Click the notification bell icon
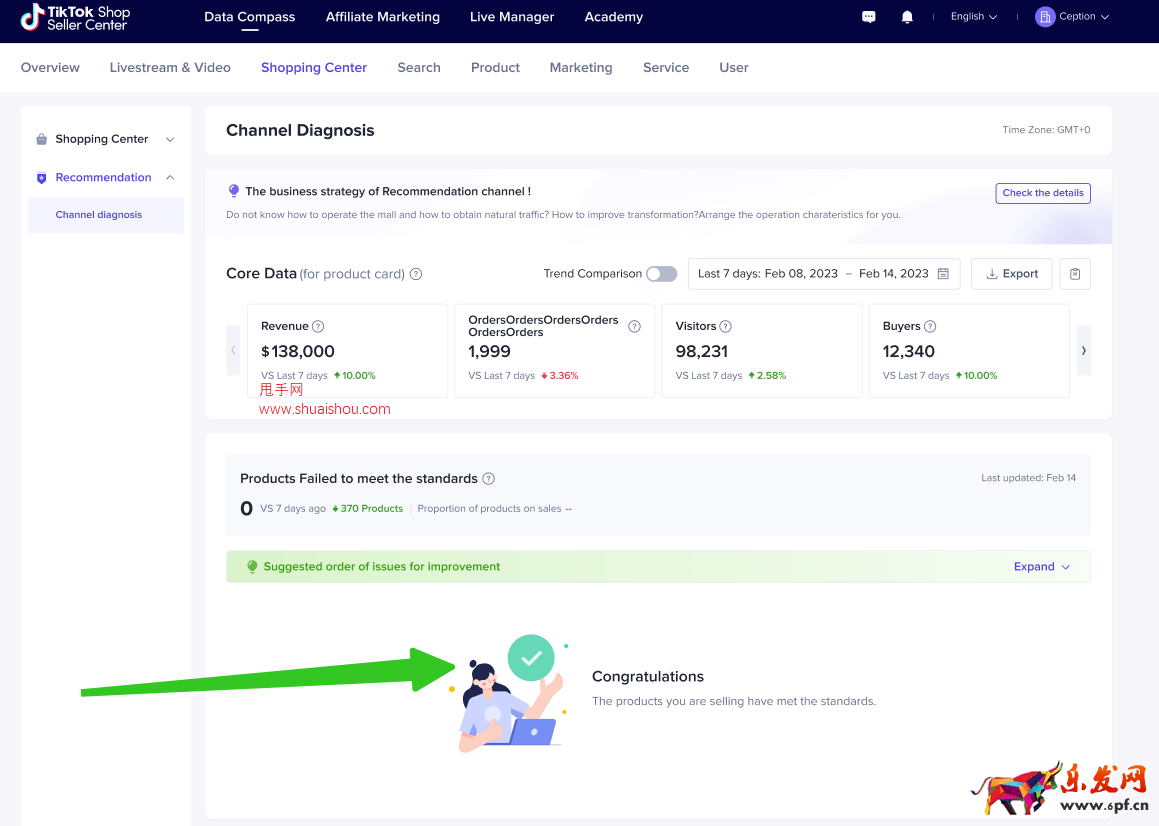Viewport: 1159px width, 826px height. pos(907,17)
